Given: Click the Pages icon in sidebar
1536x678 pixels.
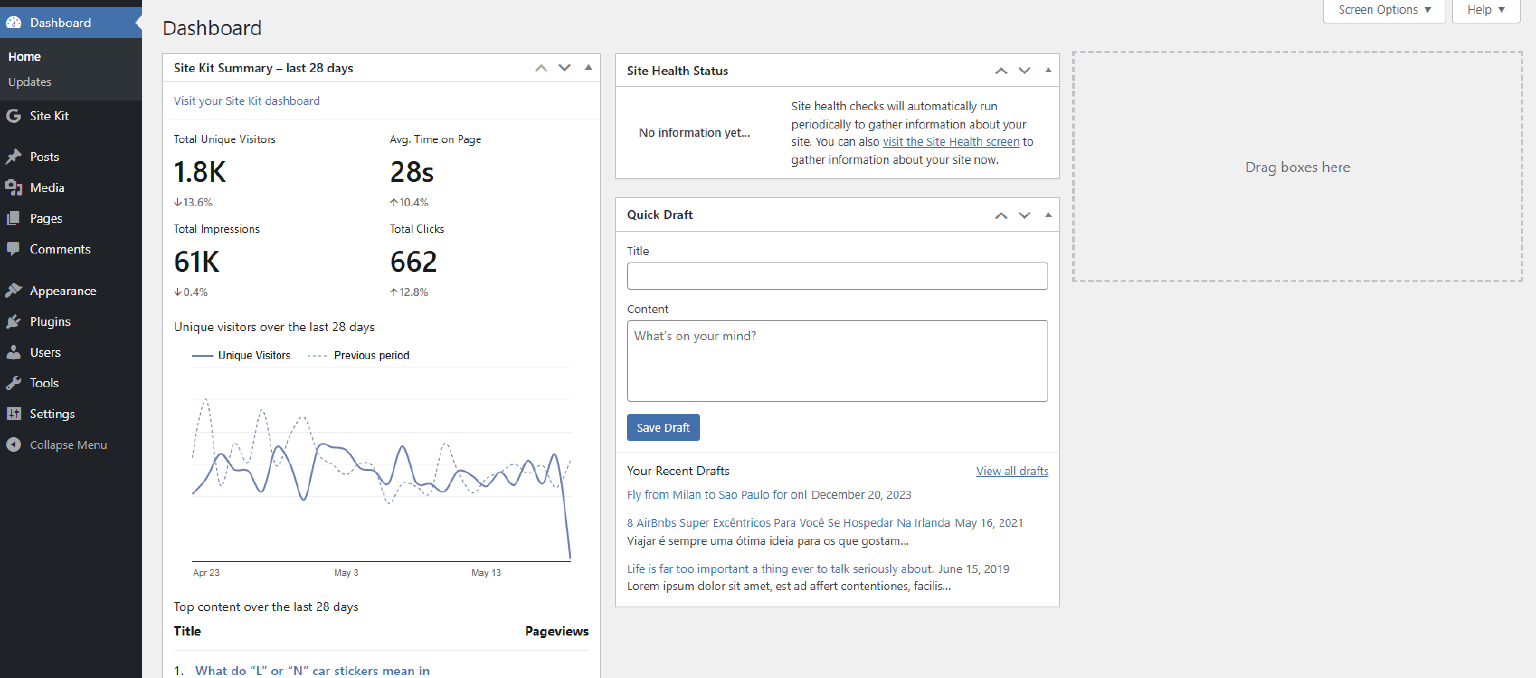Looking at the screenshot, I should tap(13, 219).
